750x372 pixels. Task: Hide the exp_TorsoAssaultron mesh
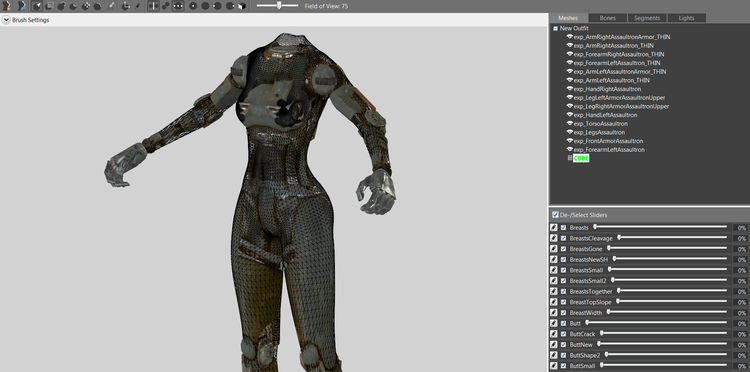tap(570, 124)
